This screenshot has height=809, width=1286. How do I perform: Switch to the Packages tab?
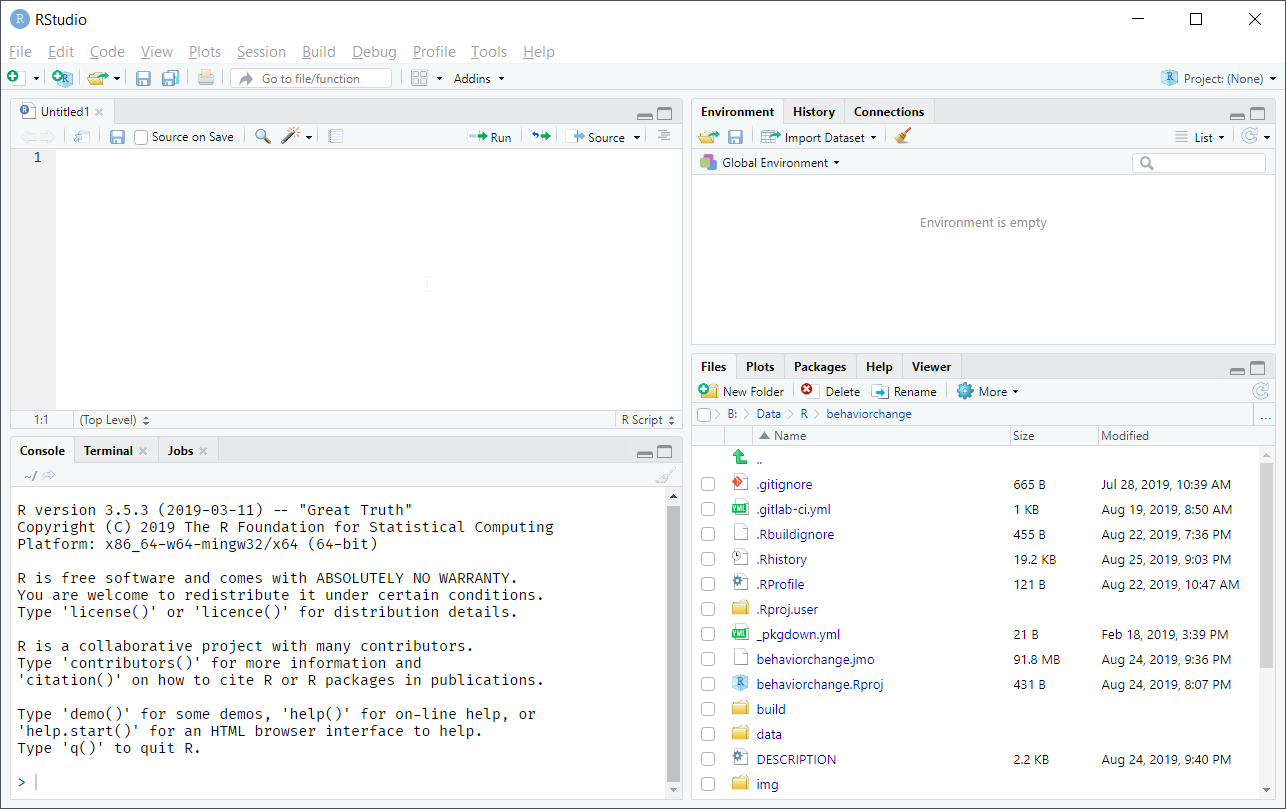coord(820,367)
